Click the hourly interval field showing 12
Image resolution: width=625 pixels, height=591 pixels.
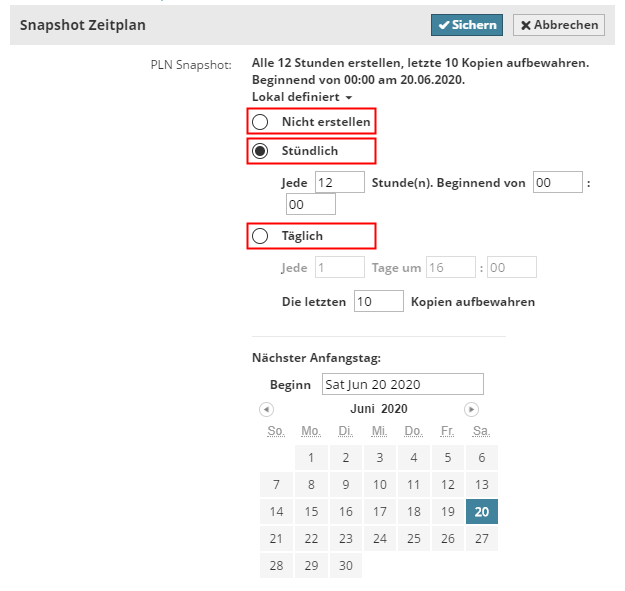(339, 182)
